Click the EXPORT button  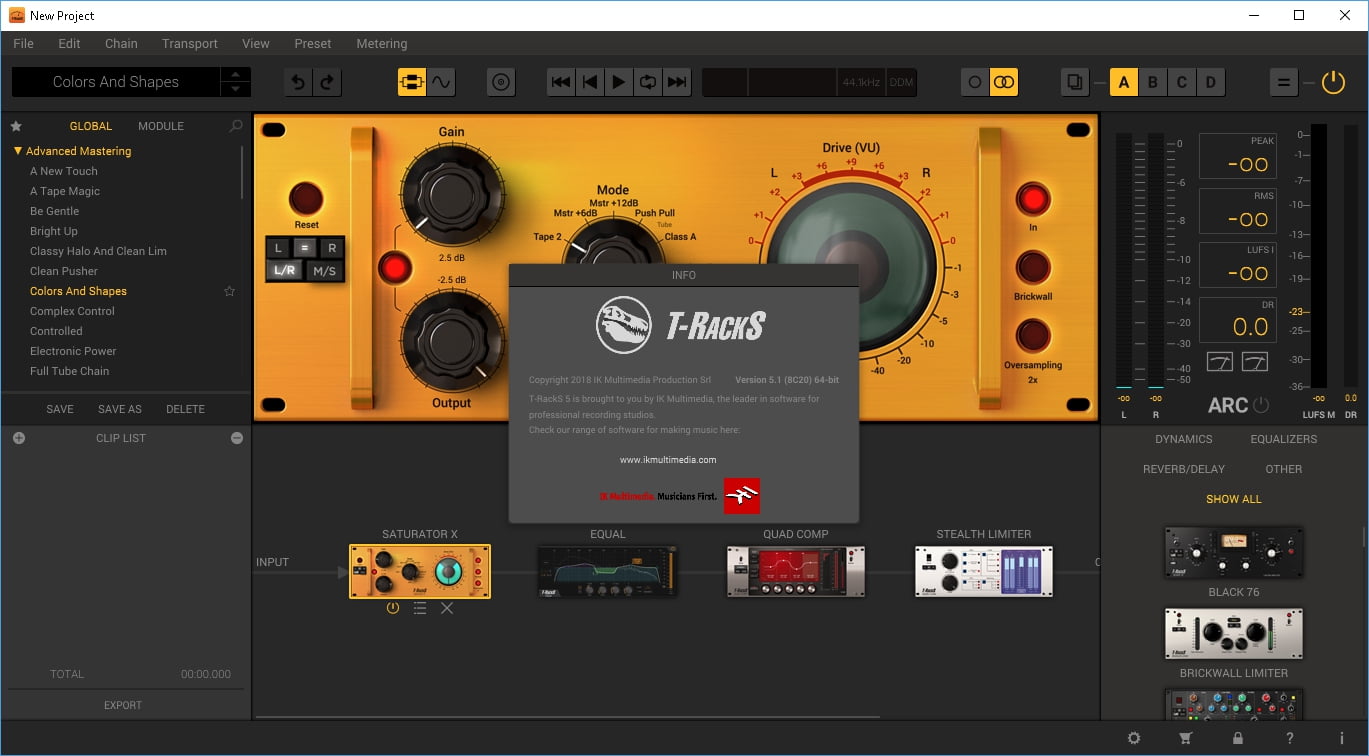(x=123, y=705)
